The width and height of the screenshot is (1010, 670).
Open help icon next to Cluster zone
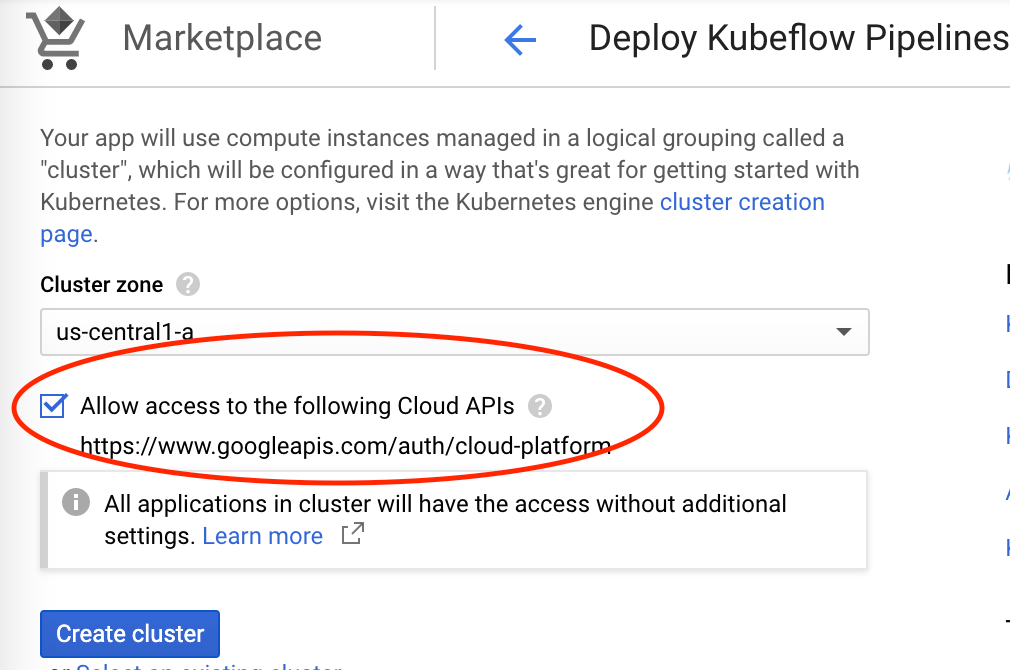tap(188, 284)
